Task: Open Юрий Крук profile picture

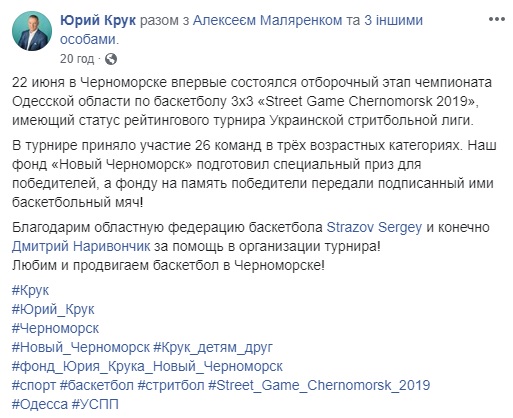Action: pyautogui.click(x=32, y=31)
